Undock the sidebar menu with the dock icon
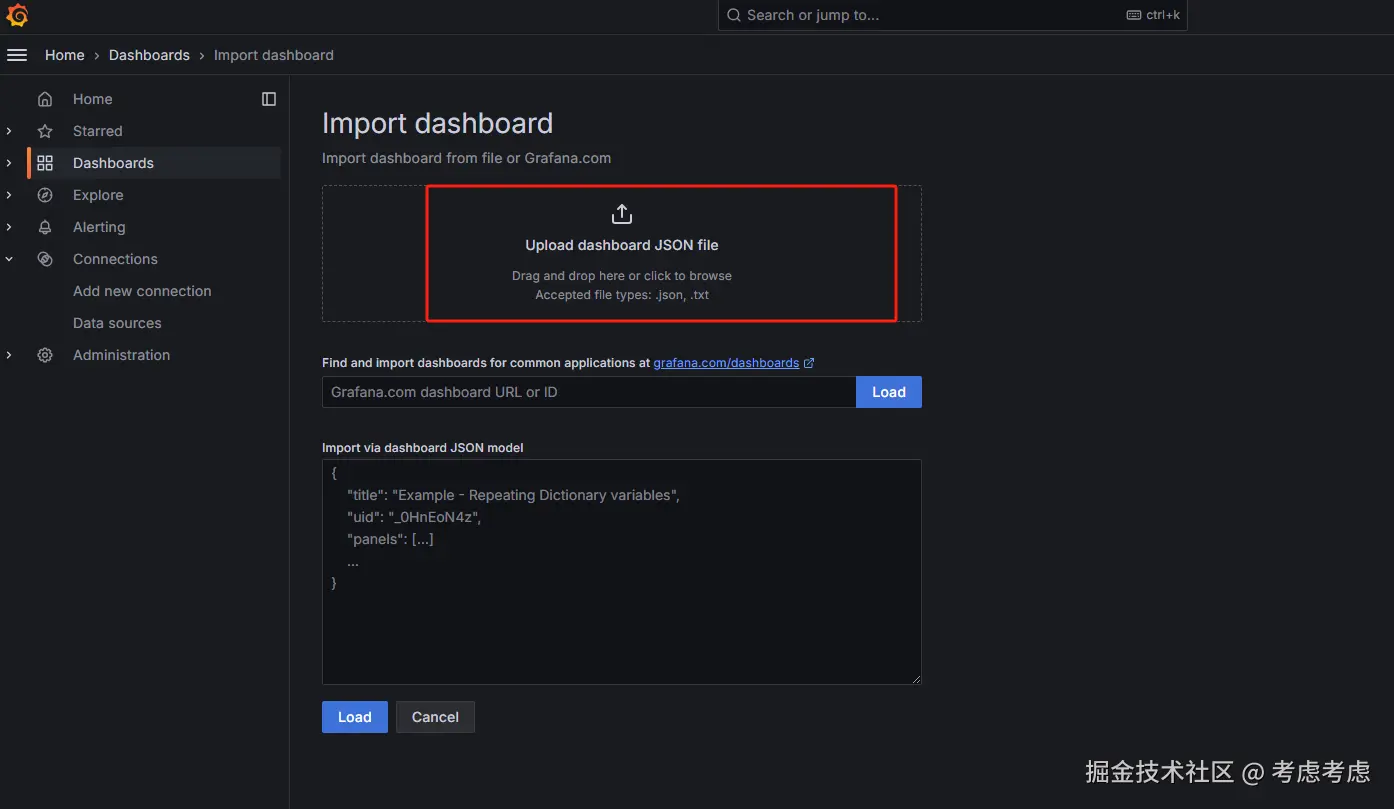Image resolution: width=1394 pixels, height=809 pixels. pyautogui.click(x=269, y=99)
